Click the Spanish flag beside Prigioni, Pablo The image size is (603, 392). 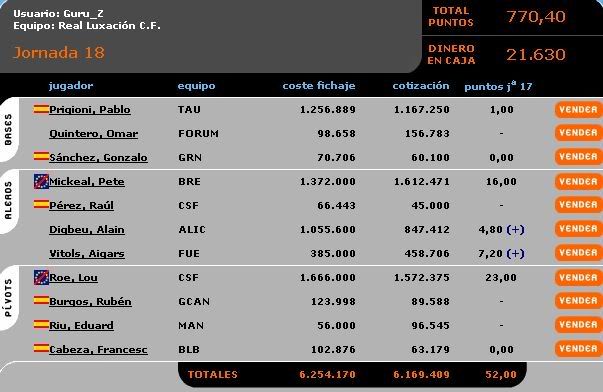pos(41,109)
